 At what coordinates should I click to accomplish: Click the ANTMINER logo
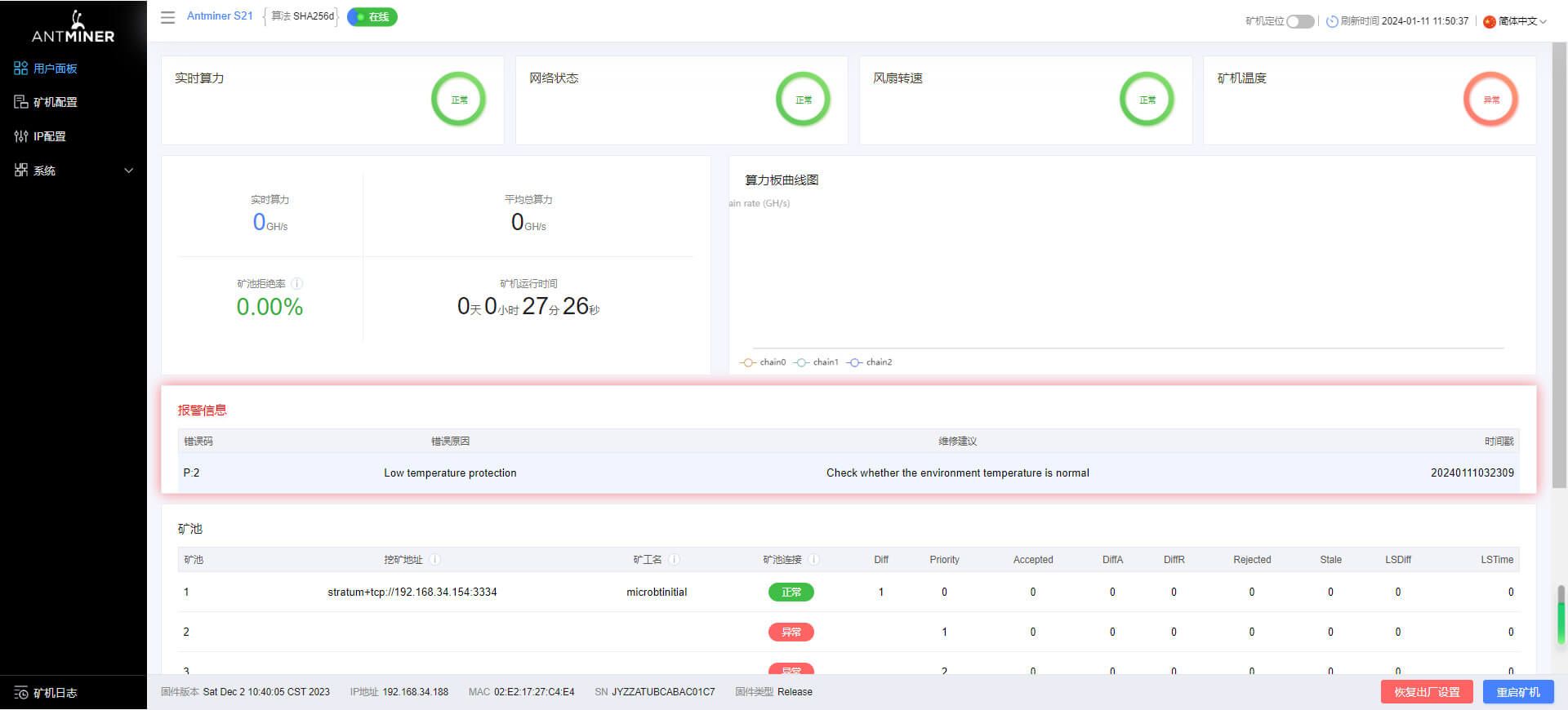click(x=73, y=27)
